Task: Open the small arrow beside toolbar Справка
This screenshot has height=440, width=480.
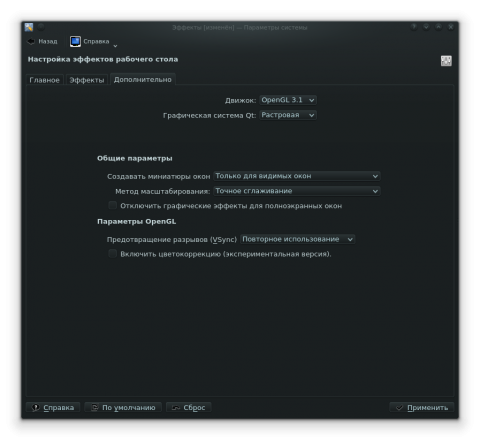Action: (x=115, y=46)
